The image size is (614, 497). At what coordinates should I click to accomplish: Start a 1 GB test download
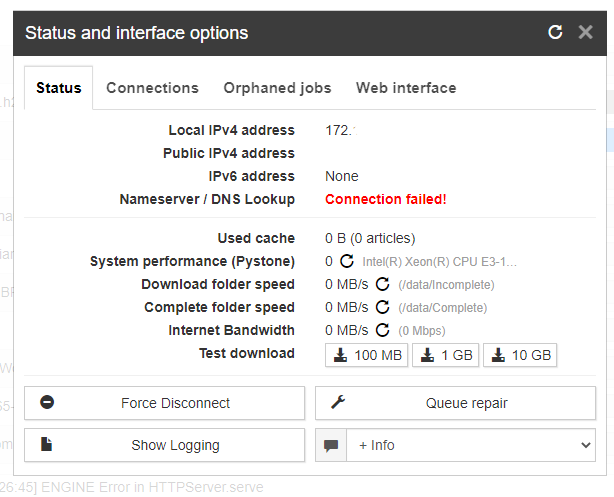[x=446, y=355]
